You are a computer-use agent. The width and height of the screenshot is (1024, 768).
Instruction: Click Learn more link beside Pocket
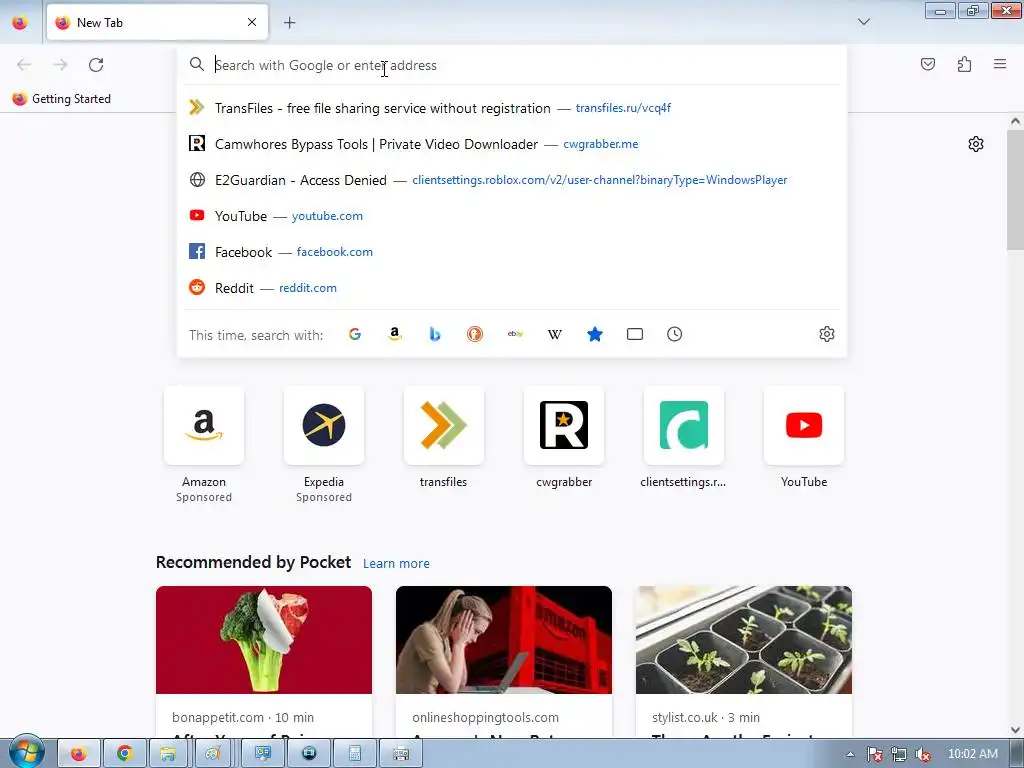pos(396,563)
